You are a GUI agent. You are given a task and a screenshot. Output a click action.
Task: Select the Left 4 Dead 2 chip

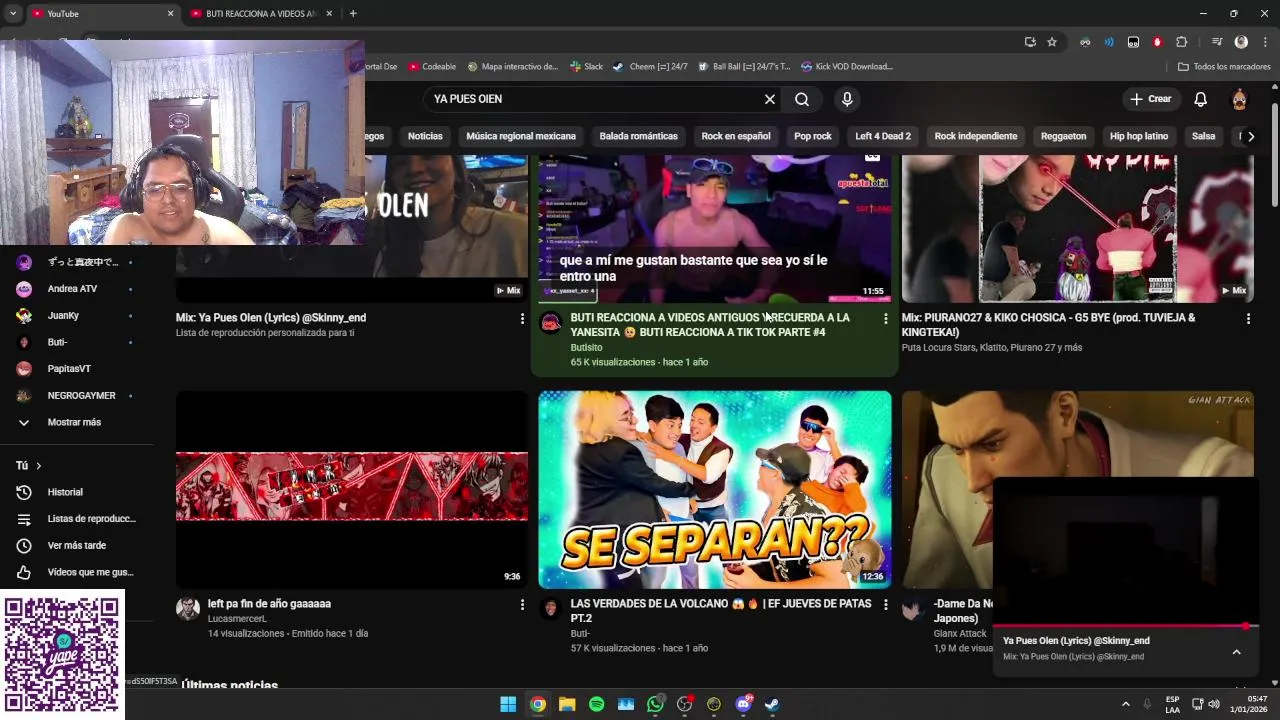(883, 136)
